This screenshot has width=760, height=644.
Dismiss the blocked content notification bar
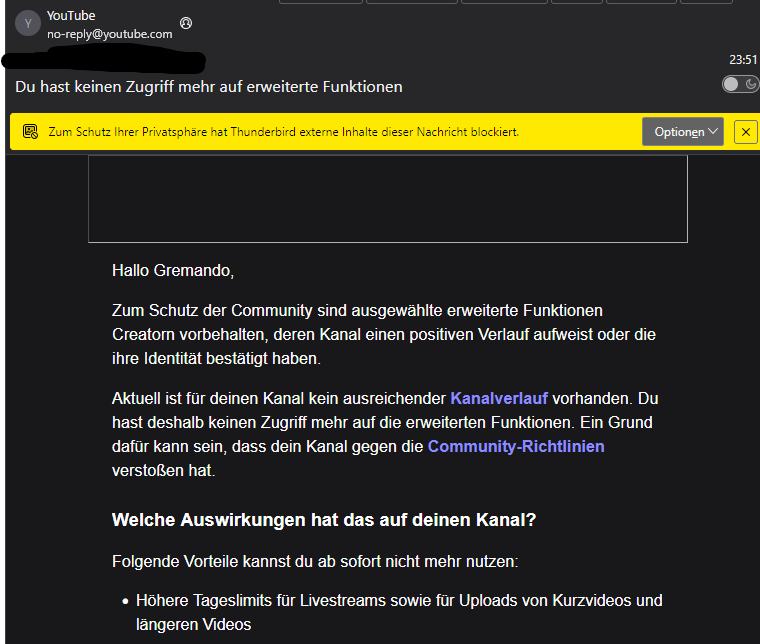point(745,132)
